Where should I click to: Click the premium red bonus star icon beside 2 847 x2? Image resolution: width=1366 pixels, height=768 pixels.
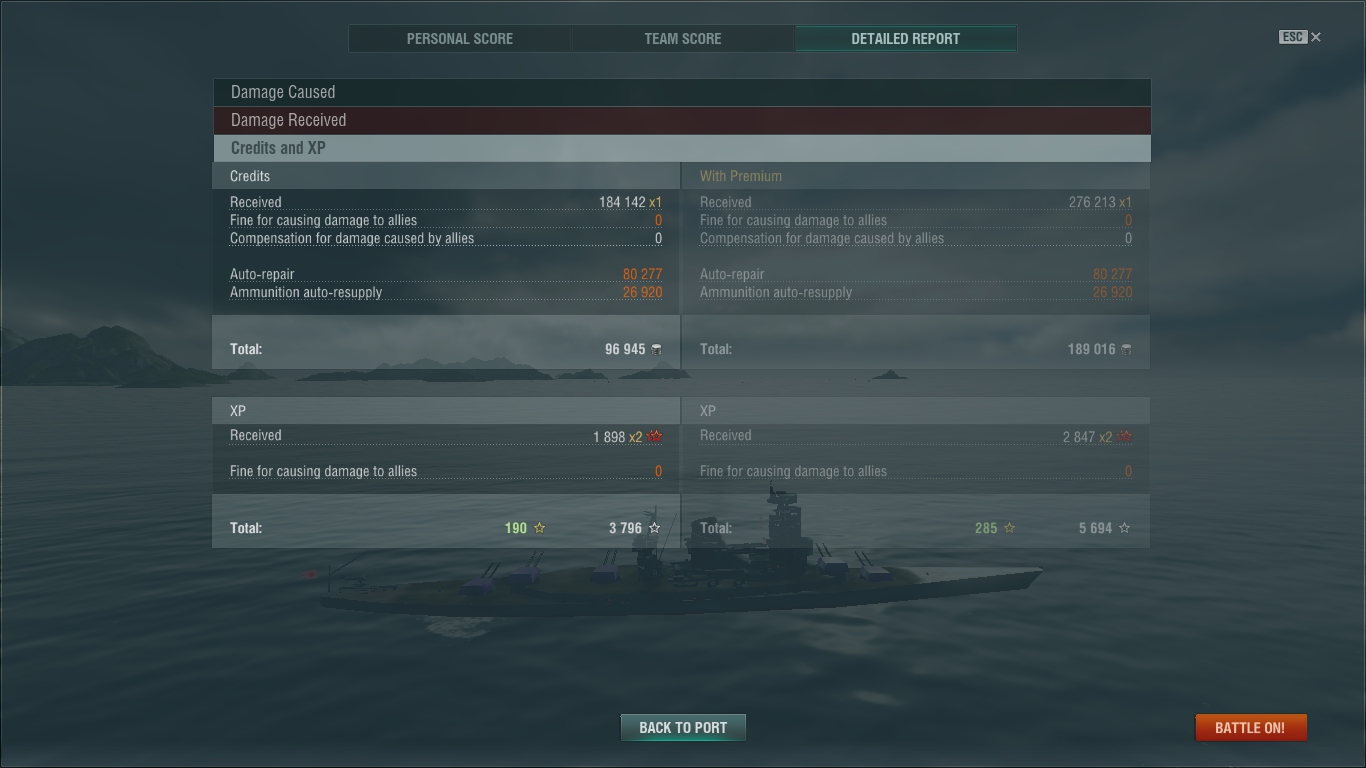click(1125, 437)
